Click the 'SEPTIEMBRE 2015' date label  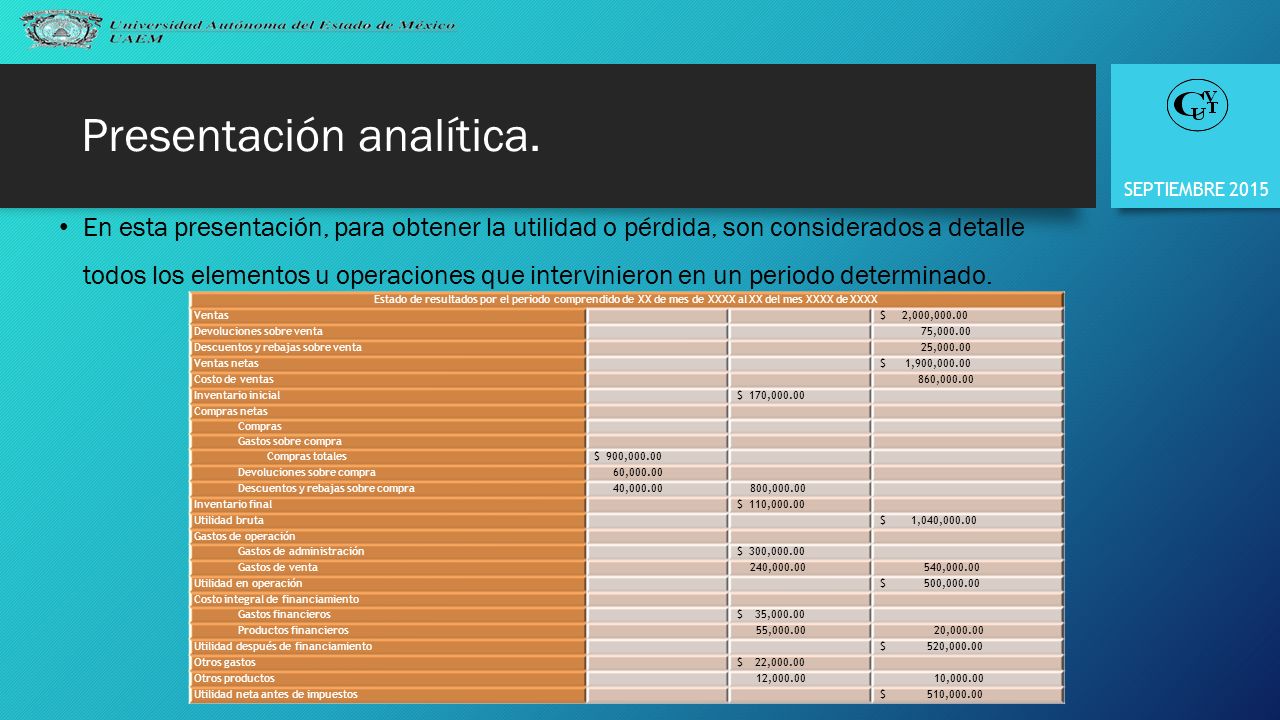(x=1196, y=189)
